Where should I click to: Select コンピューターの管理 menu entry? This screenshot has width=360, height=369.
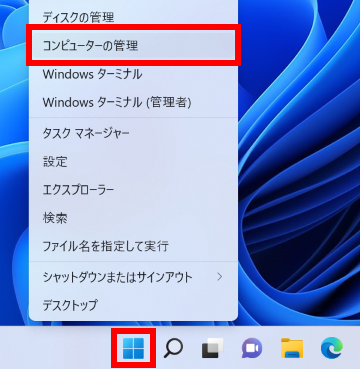pos(133,45)
